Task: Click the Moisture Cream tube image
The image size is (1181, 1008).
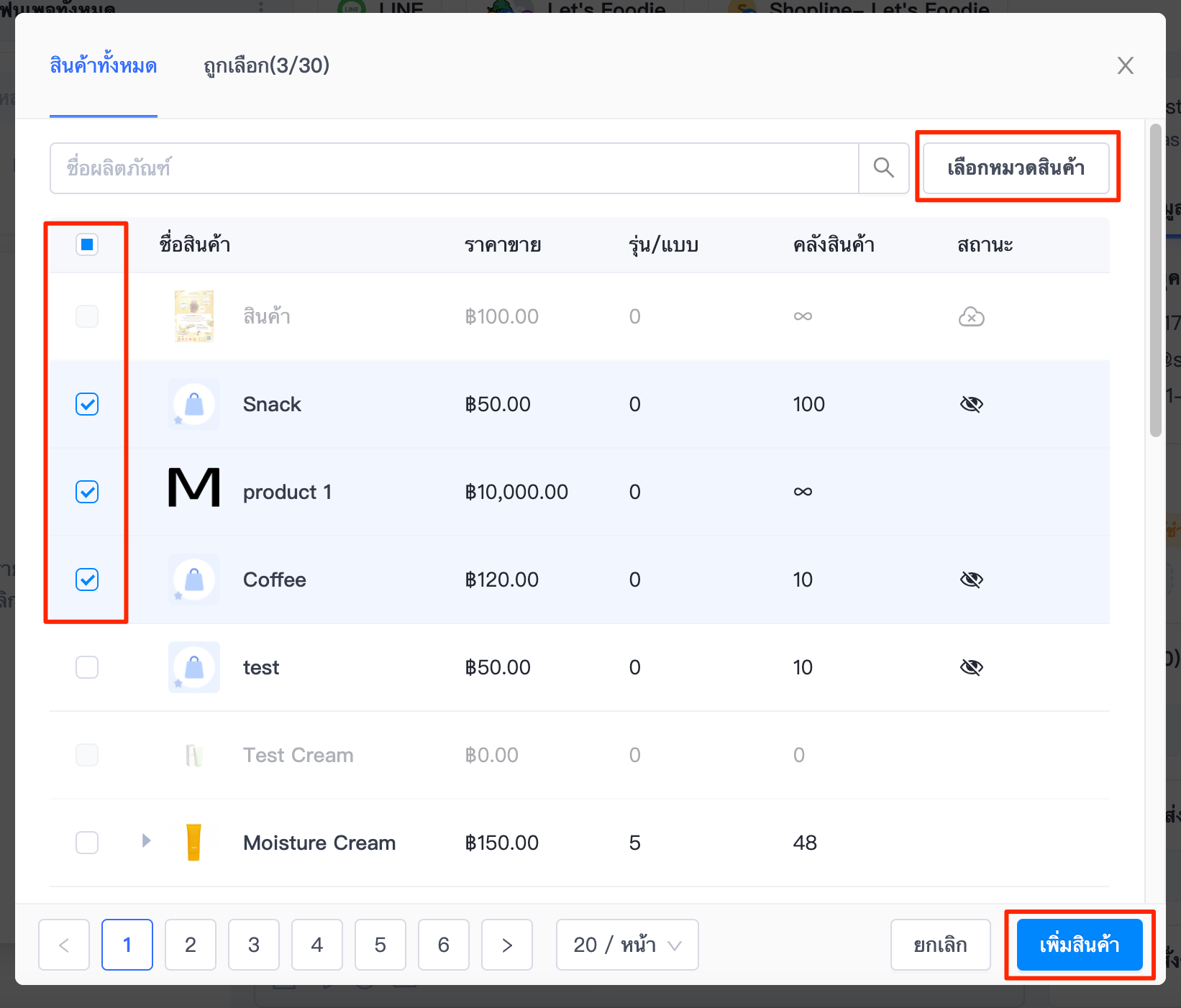Action: click(x=193, y=843)
